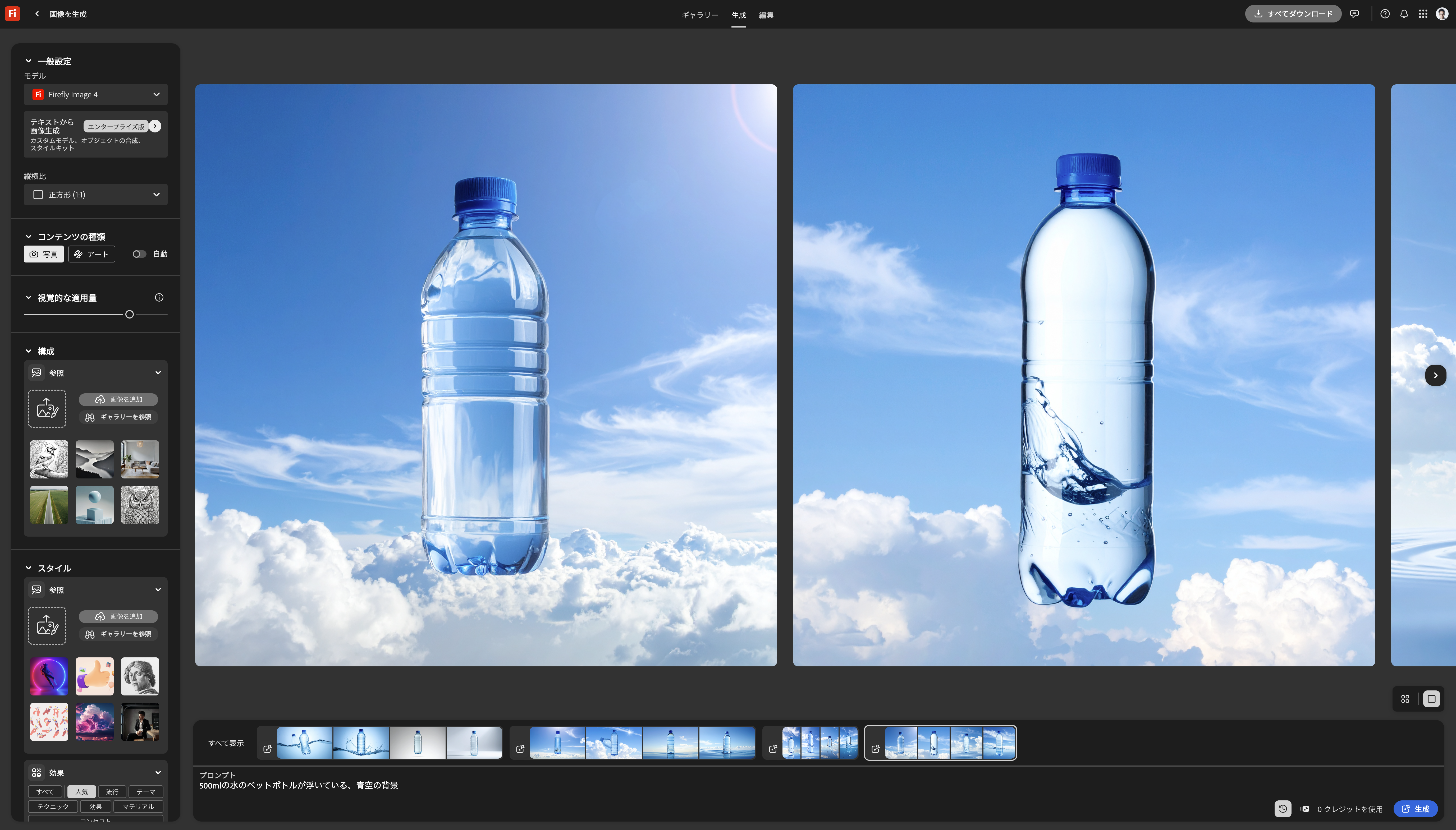The height and width of the screenshot is (830, 1456).
Task: Click すべてダウンロード to download all
Action: [1292, 14]
